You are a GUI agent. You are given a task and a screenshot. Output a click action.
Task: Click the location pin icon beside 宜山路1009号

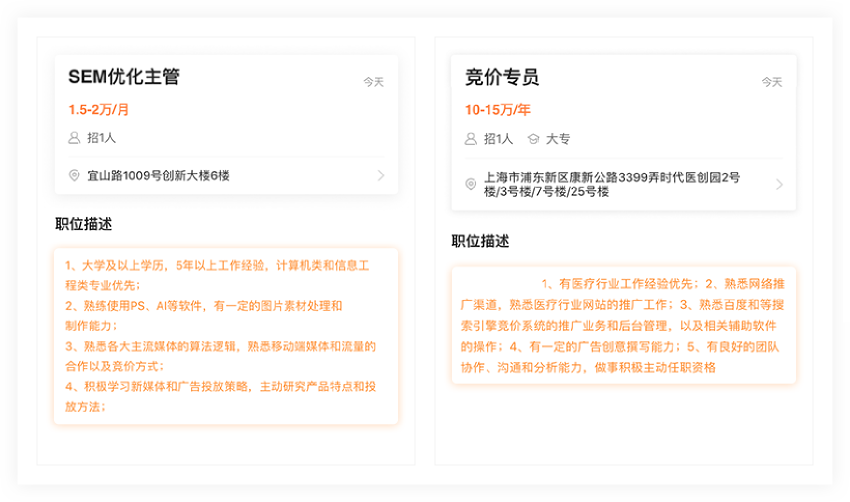coord(74,175)
